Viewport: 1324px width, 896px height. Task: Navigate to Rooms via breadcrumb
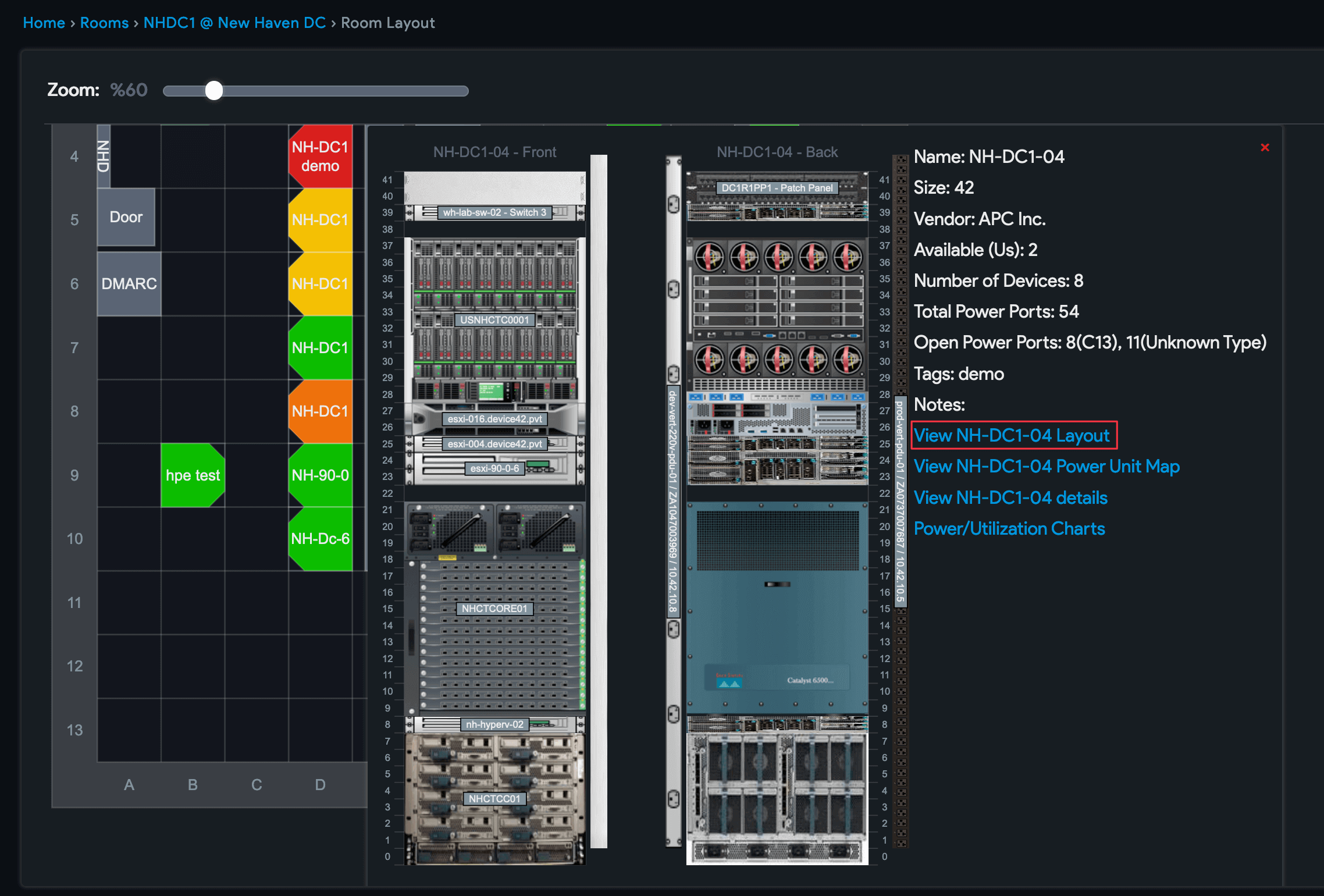tap(104, 23)
